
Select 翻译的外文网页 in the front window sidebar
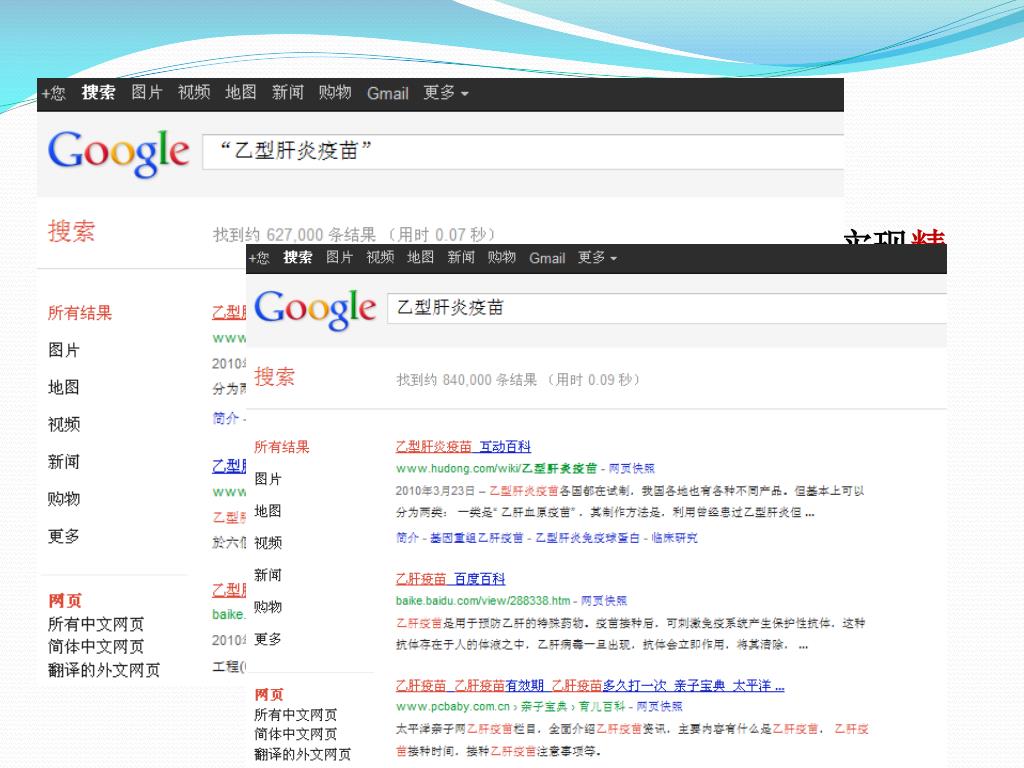tap(302, 754)
